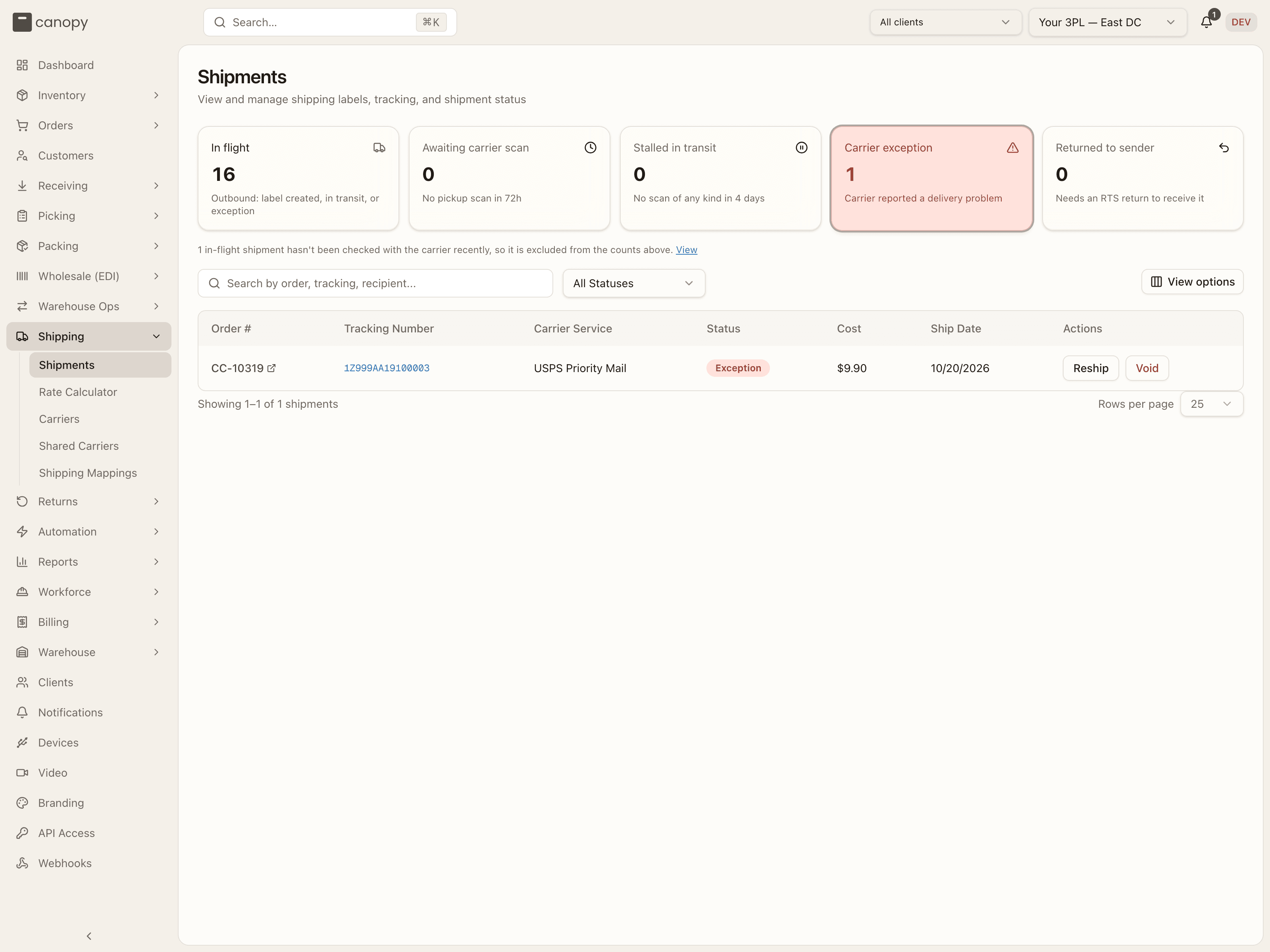Click the Webhooks icon

22,863
